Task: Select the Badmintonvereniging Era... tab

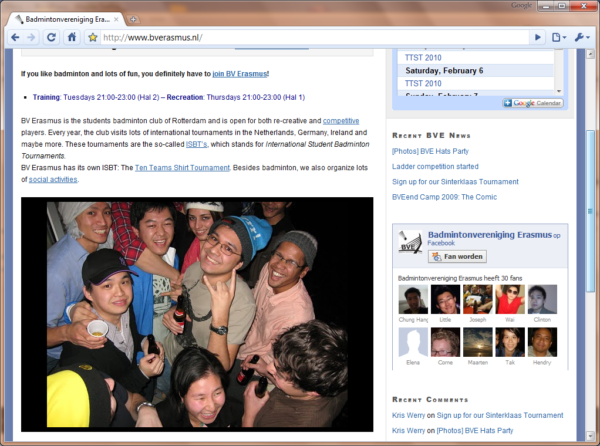Action: pos(65,20)
